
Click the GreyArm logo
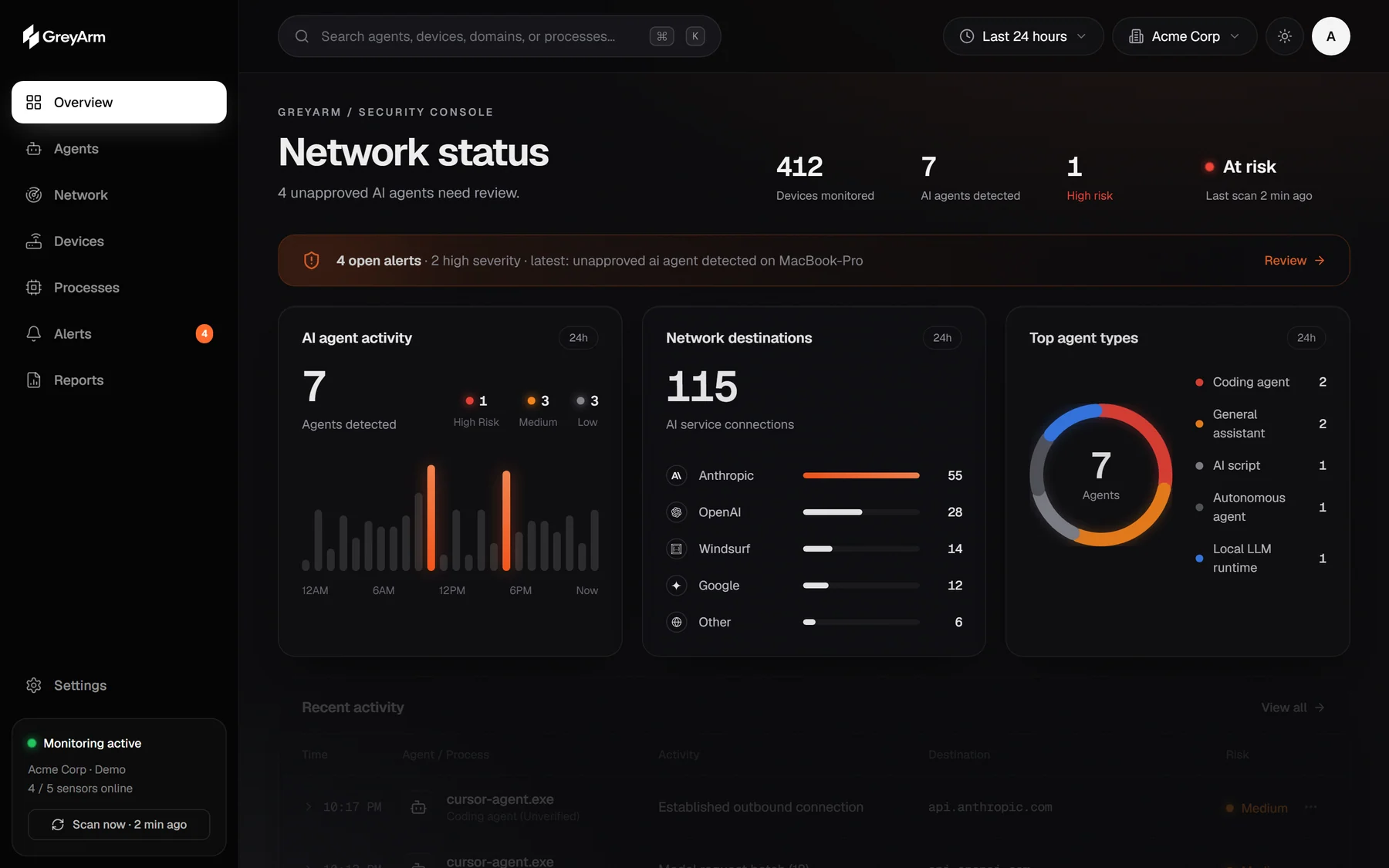[x=64, y=36]
